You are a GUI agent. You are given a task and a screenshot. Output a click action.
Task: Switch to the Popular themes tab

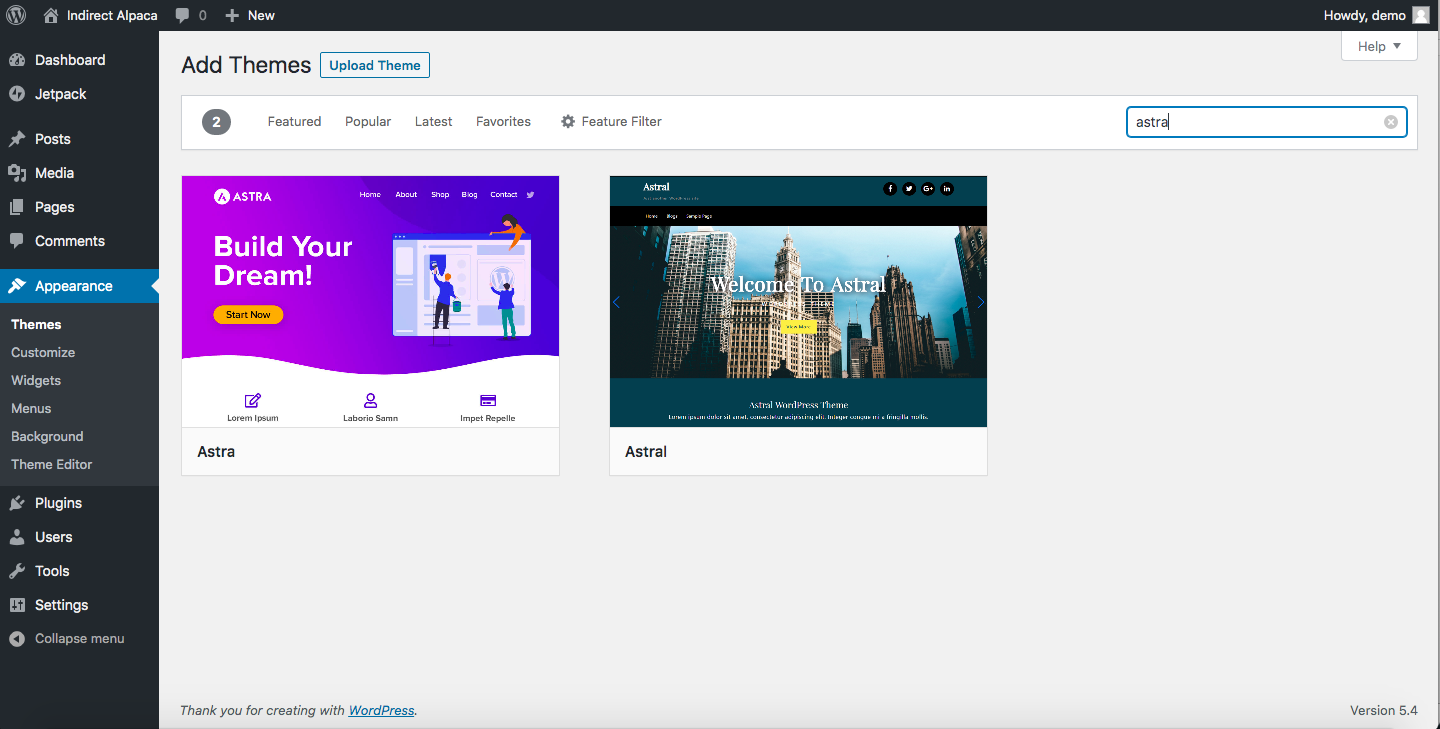368,121
